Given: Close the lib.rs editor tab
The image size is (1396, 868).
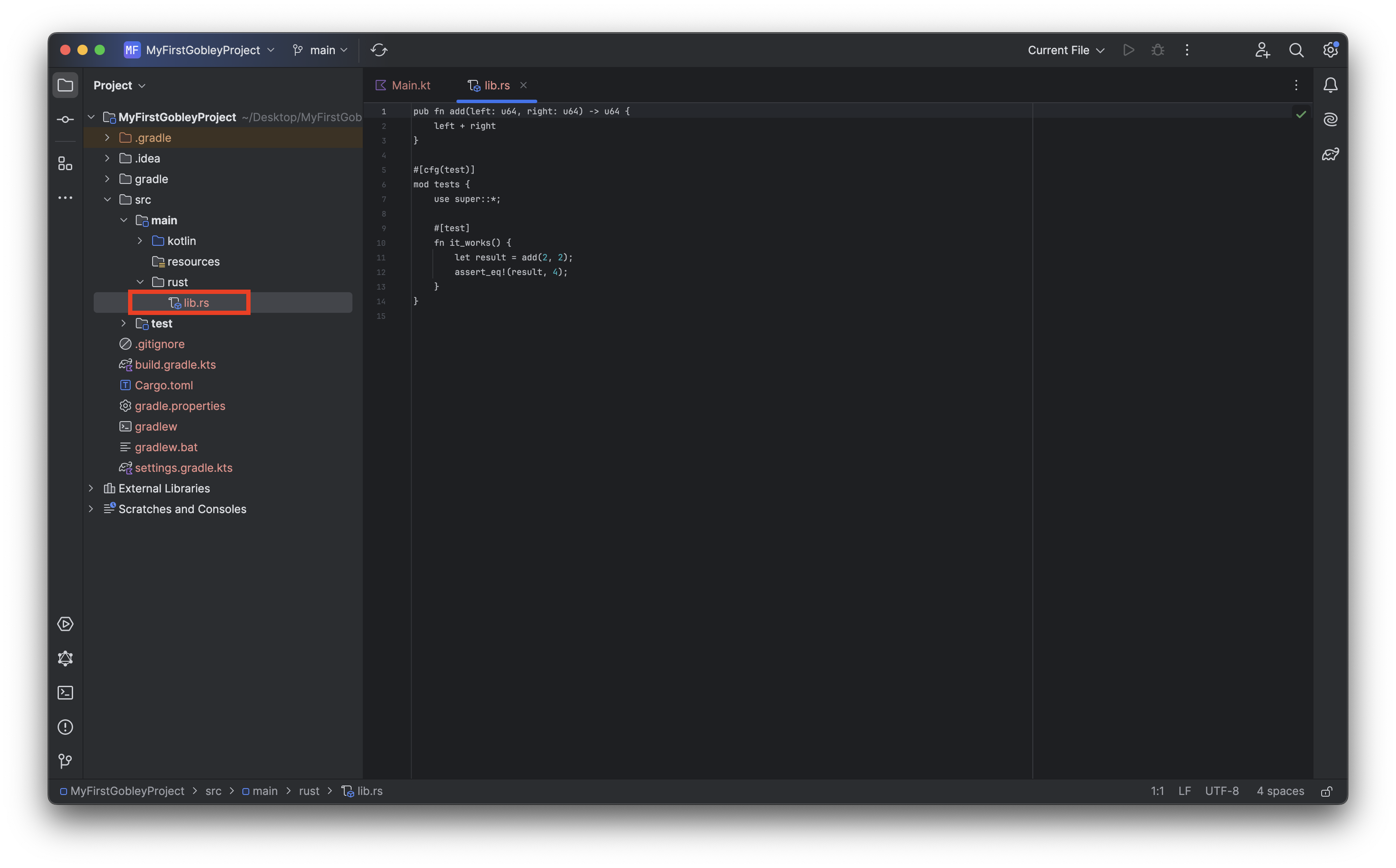Looking at the screenshot, I should (x=523, y=85).
